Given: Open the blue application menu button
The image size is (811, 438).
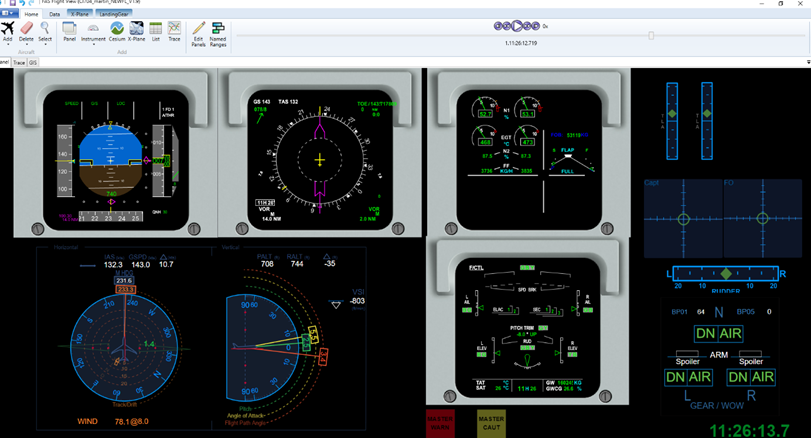Looking at the screenshot, I should [9, 13].
